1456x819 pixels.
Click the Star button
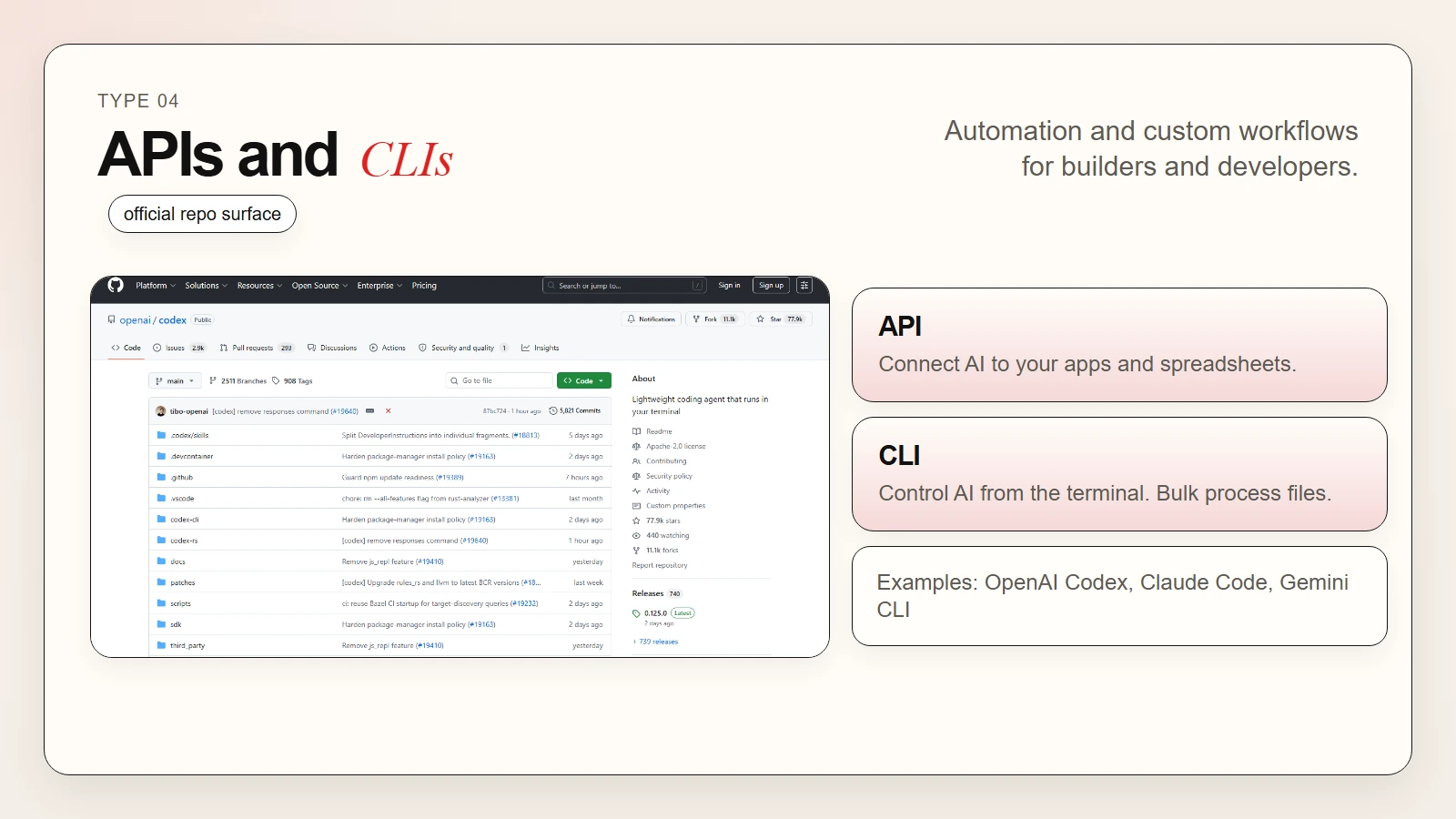[x=781, y=319]
